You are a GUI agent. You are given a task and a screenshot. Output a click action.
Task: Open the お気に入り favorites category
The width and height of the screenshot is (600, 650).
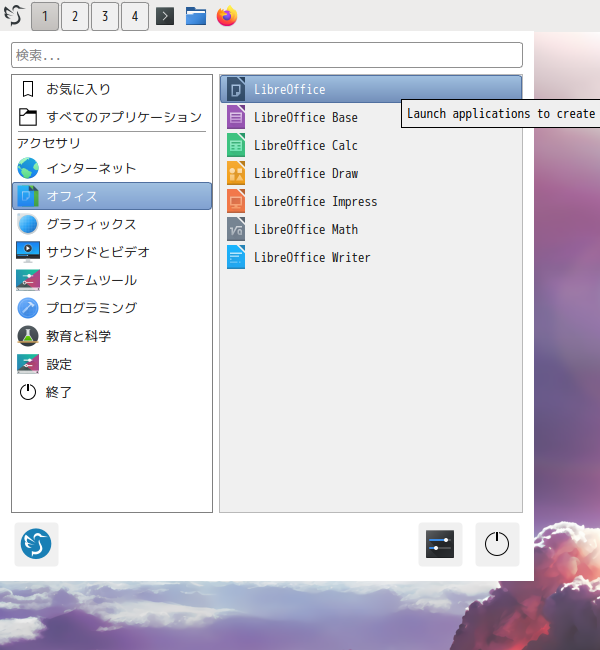click(112, 89)
